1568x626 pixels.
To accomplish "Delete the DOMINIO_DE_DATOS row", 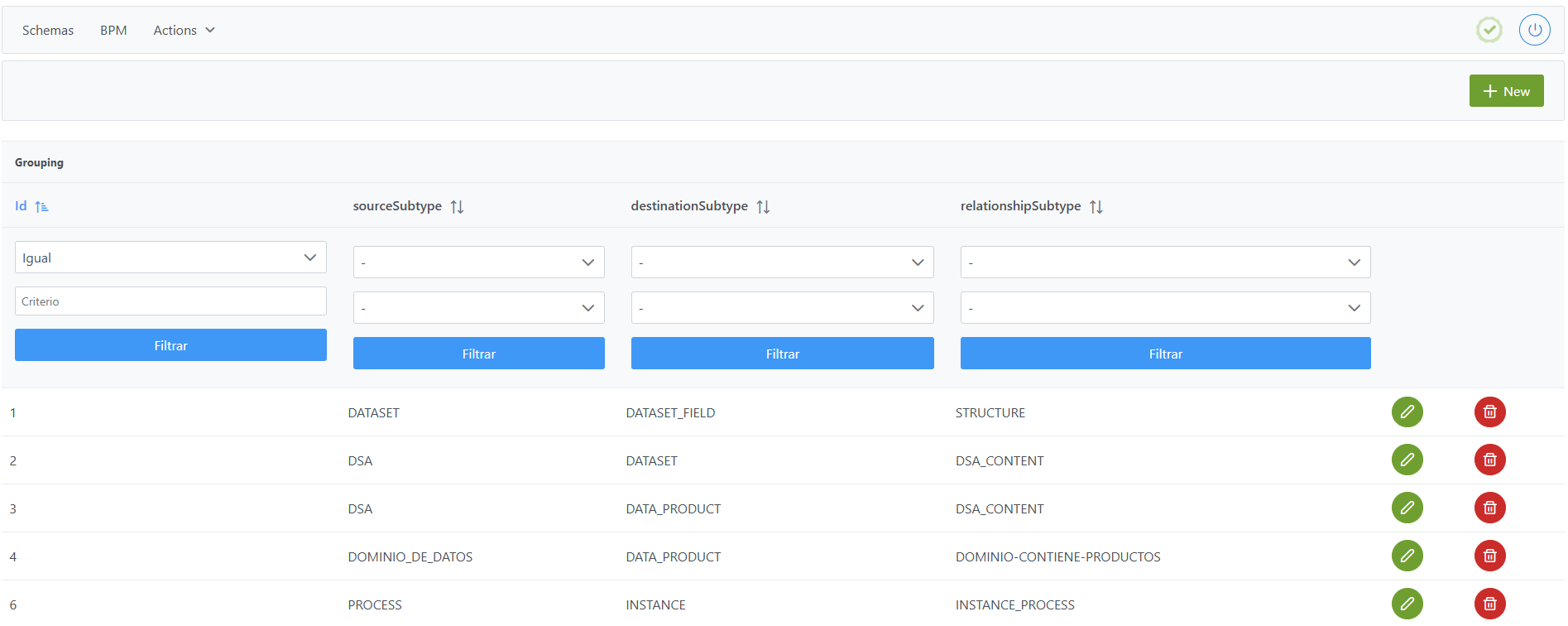I will (1489, 556).
